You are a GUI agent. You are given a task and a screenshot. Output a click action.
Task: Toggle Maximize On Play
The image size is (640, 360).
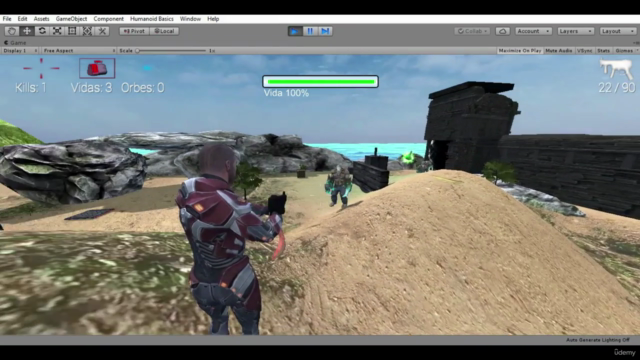520,51
